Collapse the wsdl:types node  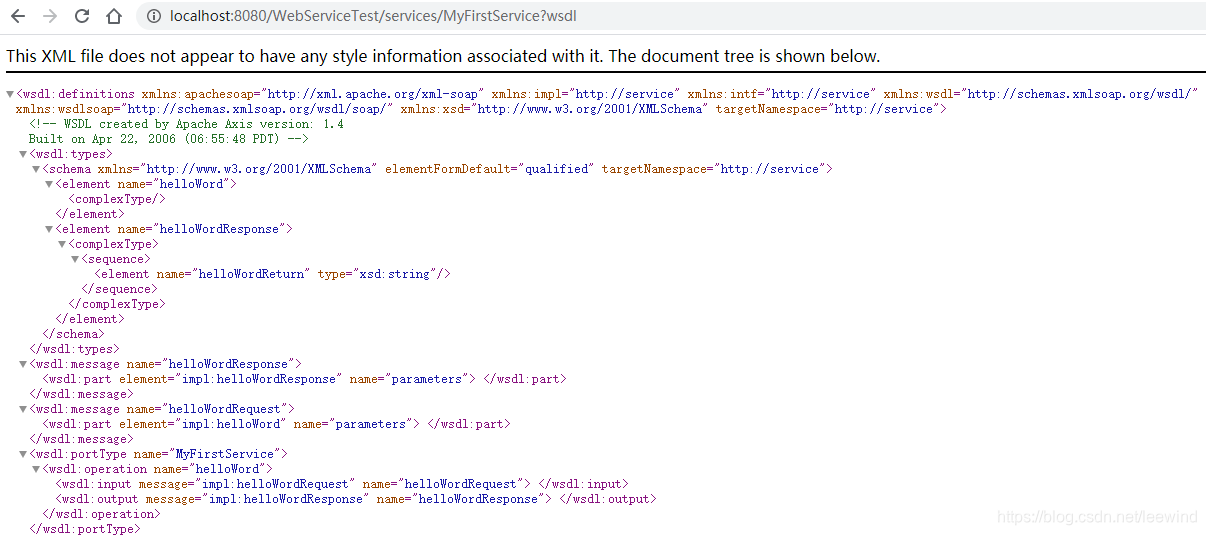click(23, 154)
